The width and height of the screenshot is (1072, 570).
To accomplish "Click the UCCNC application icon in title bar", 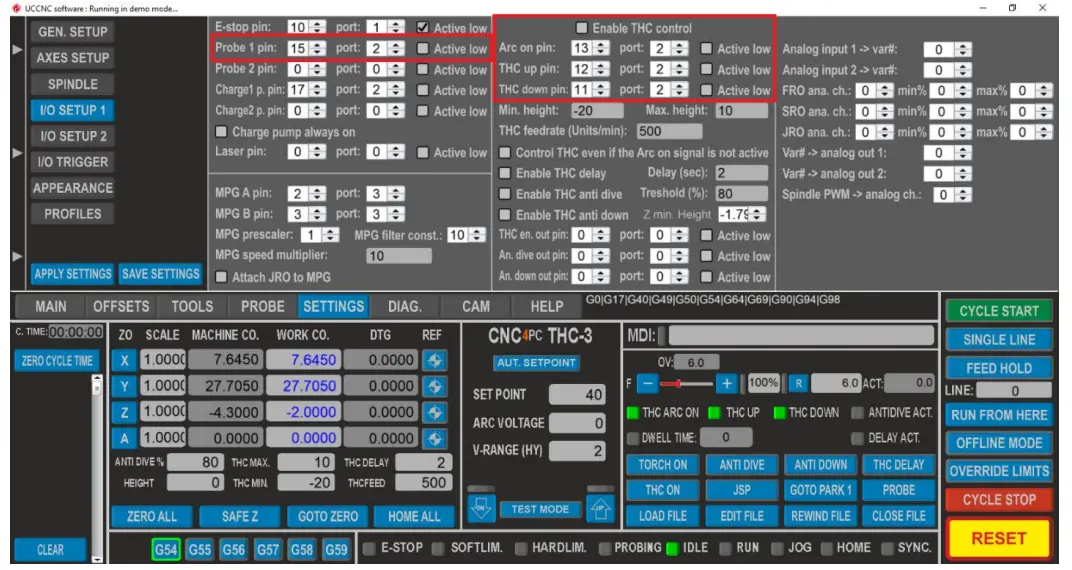I will 16,8.
